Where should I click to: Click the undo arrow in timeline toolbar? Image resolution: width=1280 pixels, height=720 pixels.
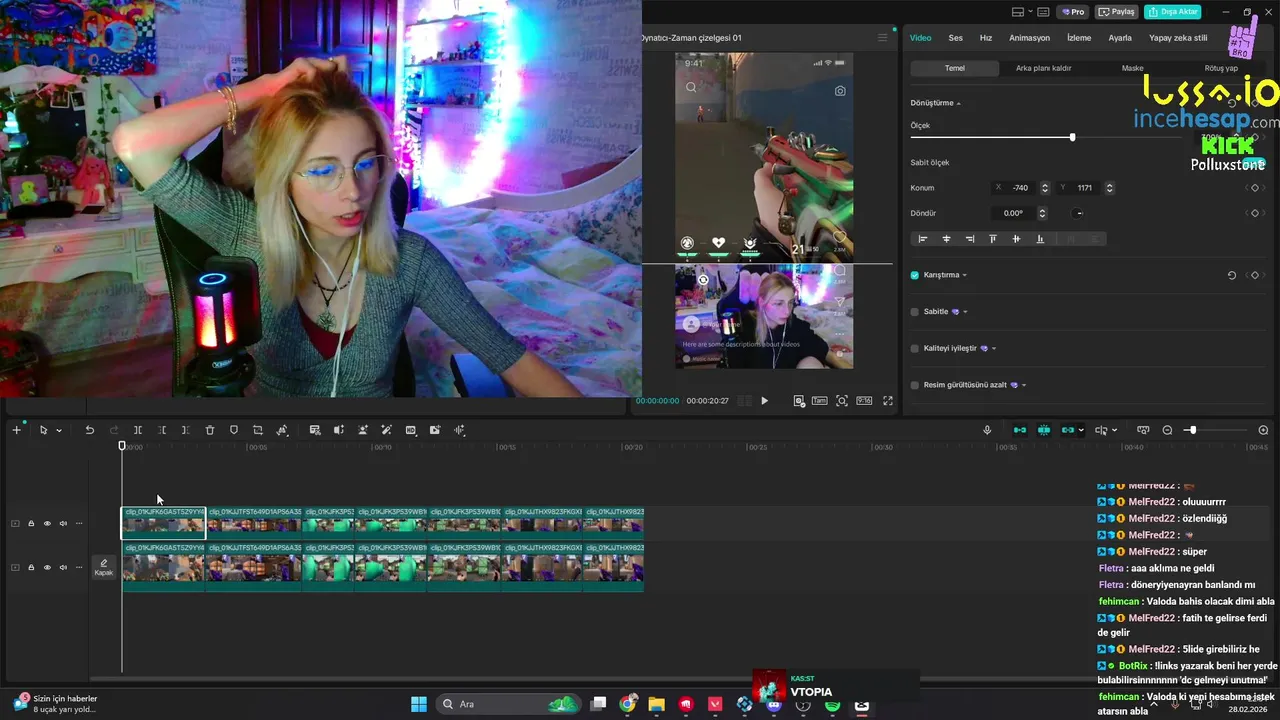point(89,430)
